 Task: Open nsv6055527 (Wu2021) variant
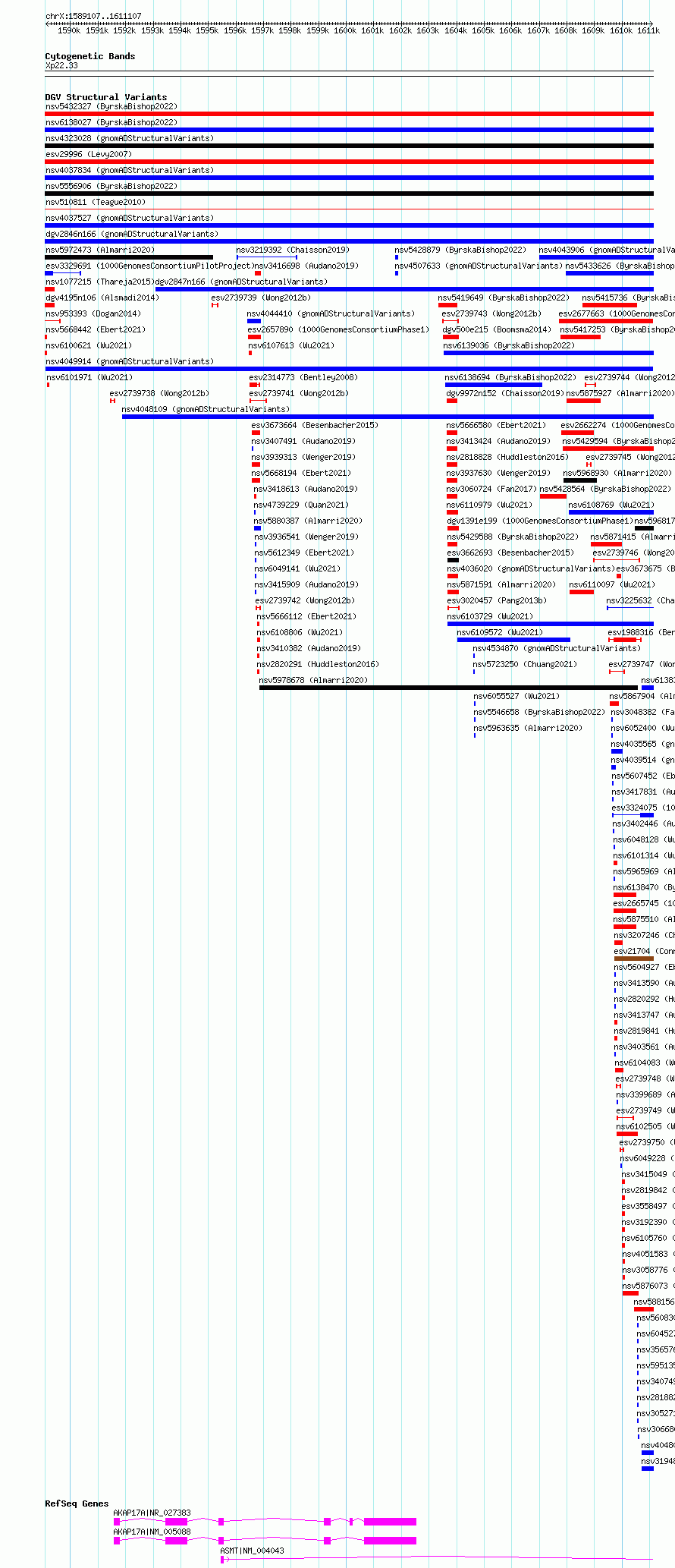pyautogui.click(x=516, y=696)
